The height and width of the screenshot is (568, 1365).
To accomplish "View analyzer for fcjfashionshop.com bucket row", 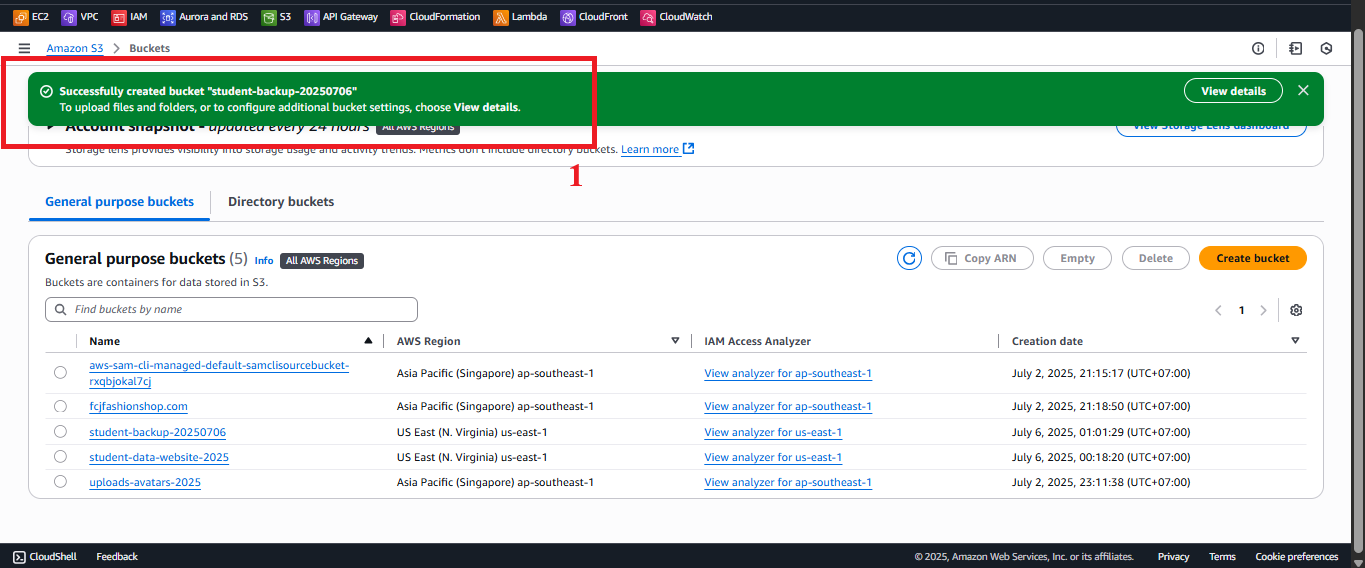I will click(788, 406).
